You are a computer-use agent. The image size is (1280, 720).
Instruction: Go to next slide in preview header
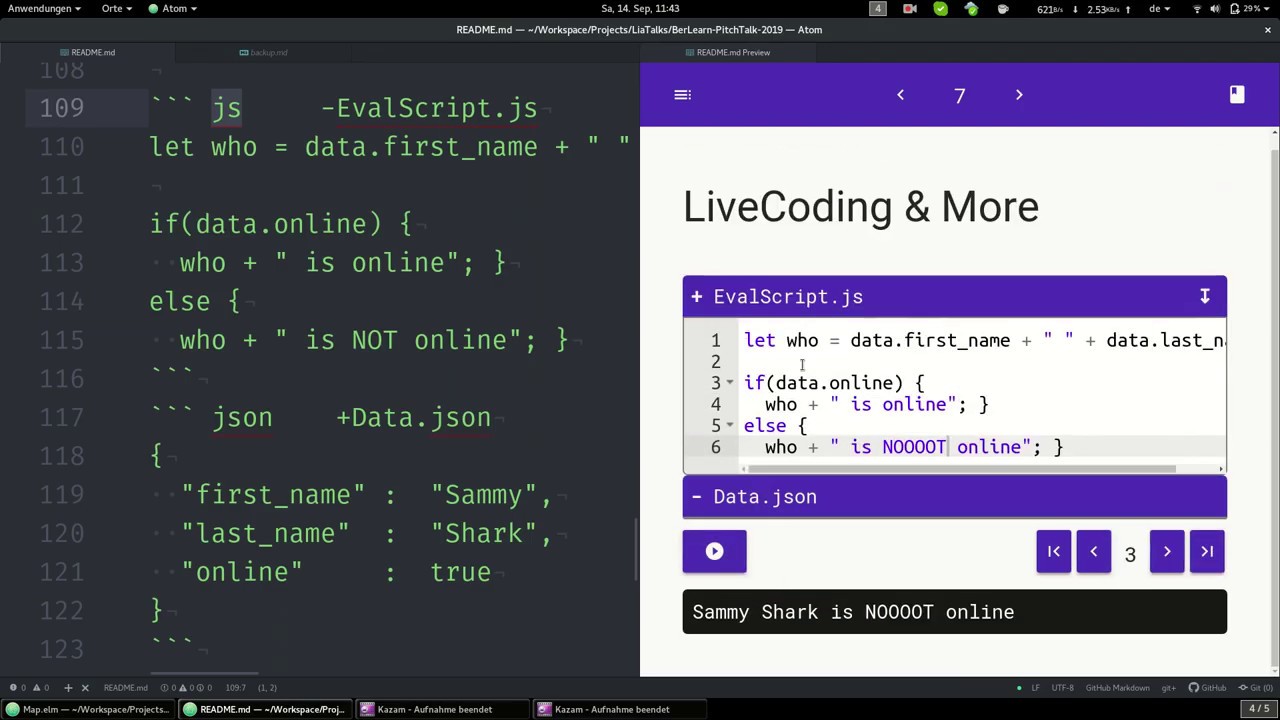pos(1019,95)
